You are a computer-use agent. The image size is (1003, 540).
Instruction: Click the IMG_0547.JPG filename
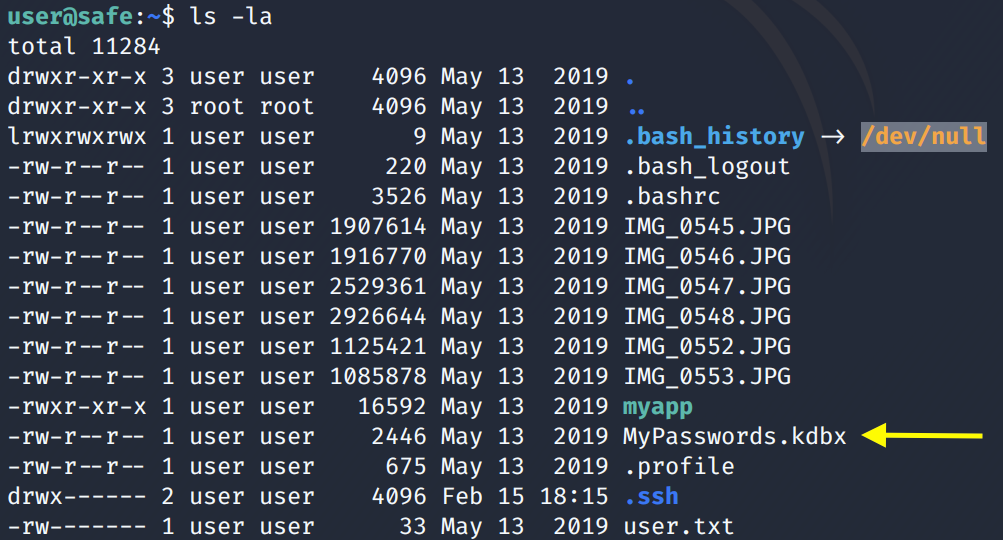[x=706, y=287]
